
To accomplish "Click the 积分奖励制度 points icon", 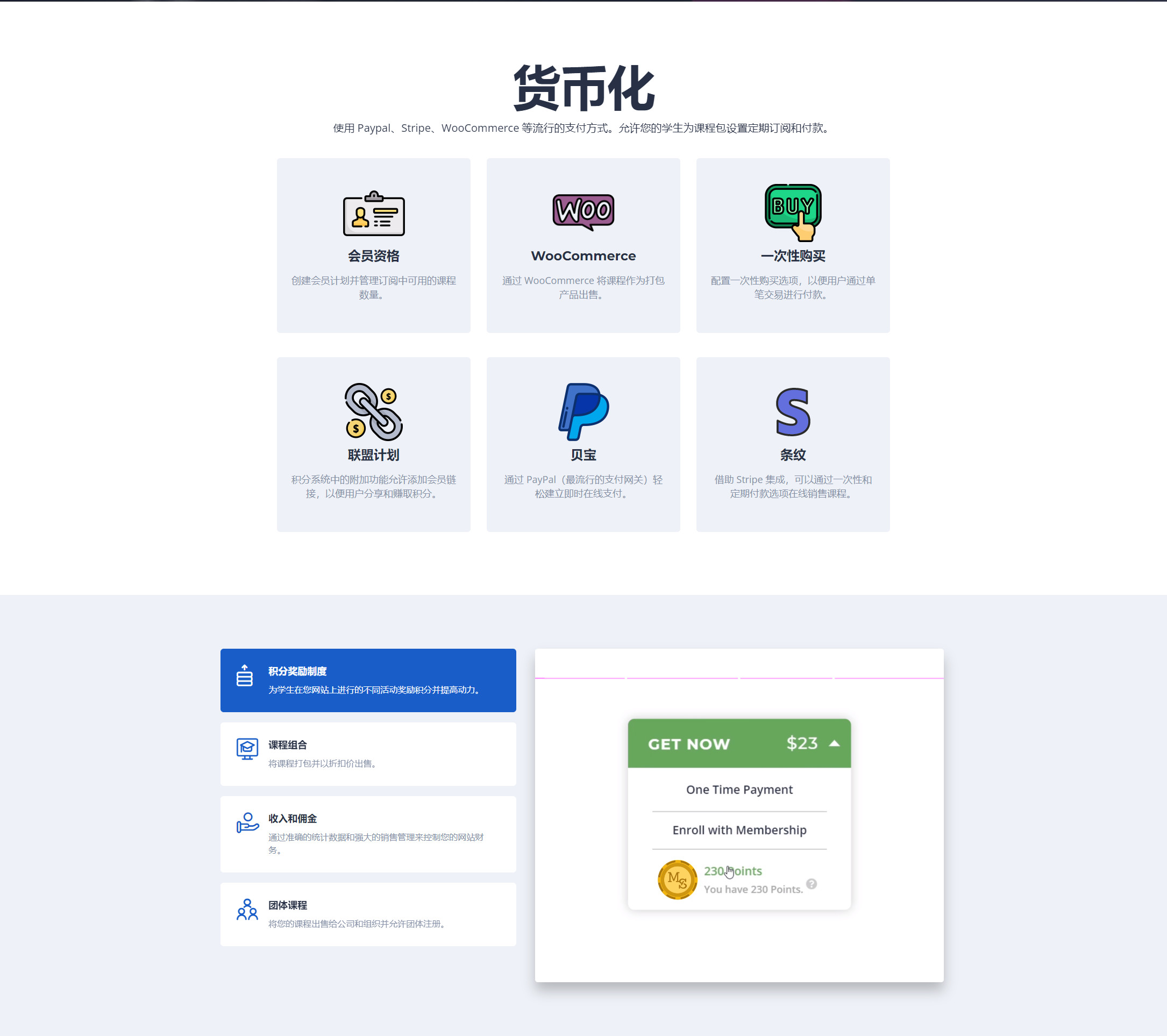I will click(x=243, y=678).
